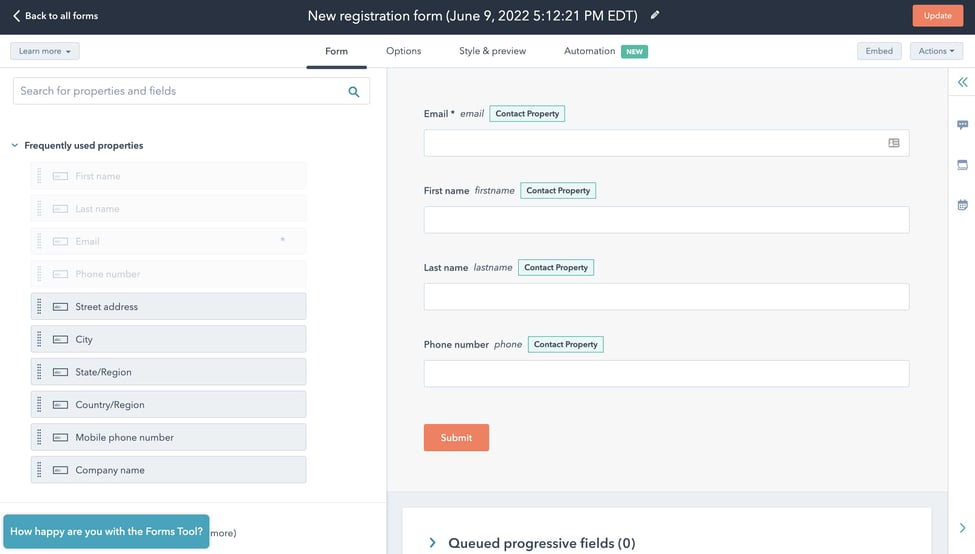The width and height of the screenshot is (975, 554).
Task: Open the Actions dropdown
Action: 936,51
